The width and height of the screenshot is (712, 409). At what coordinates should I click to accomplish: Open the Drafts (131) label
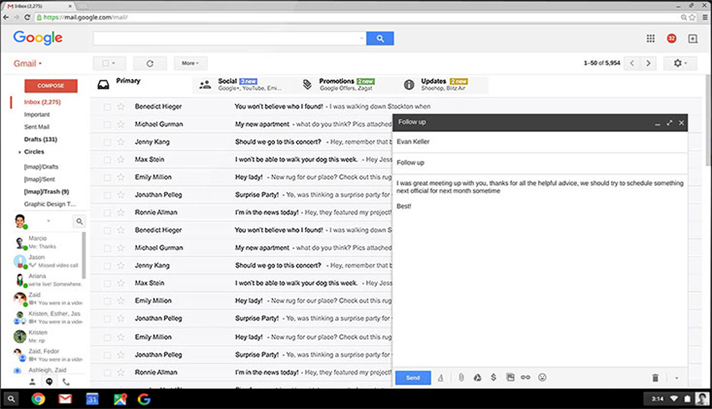click(40, 139)
